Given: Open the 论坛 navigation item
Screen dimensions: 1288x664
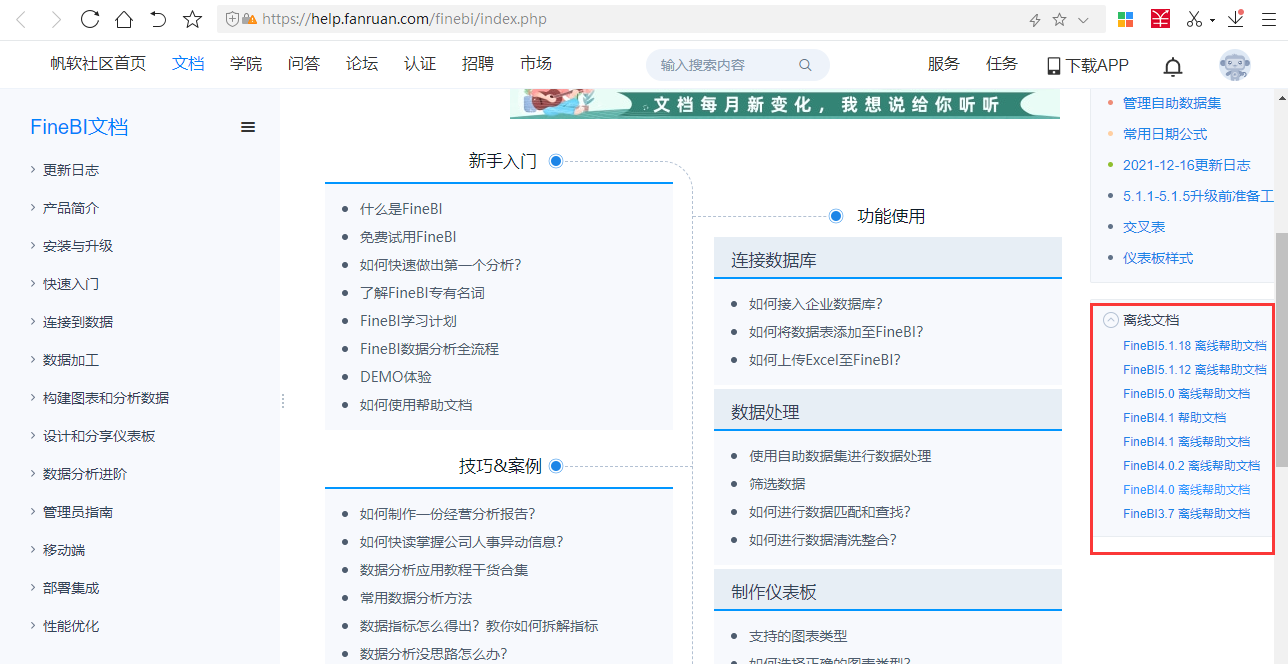Looking at the screenshot, I should coord(362,64).
